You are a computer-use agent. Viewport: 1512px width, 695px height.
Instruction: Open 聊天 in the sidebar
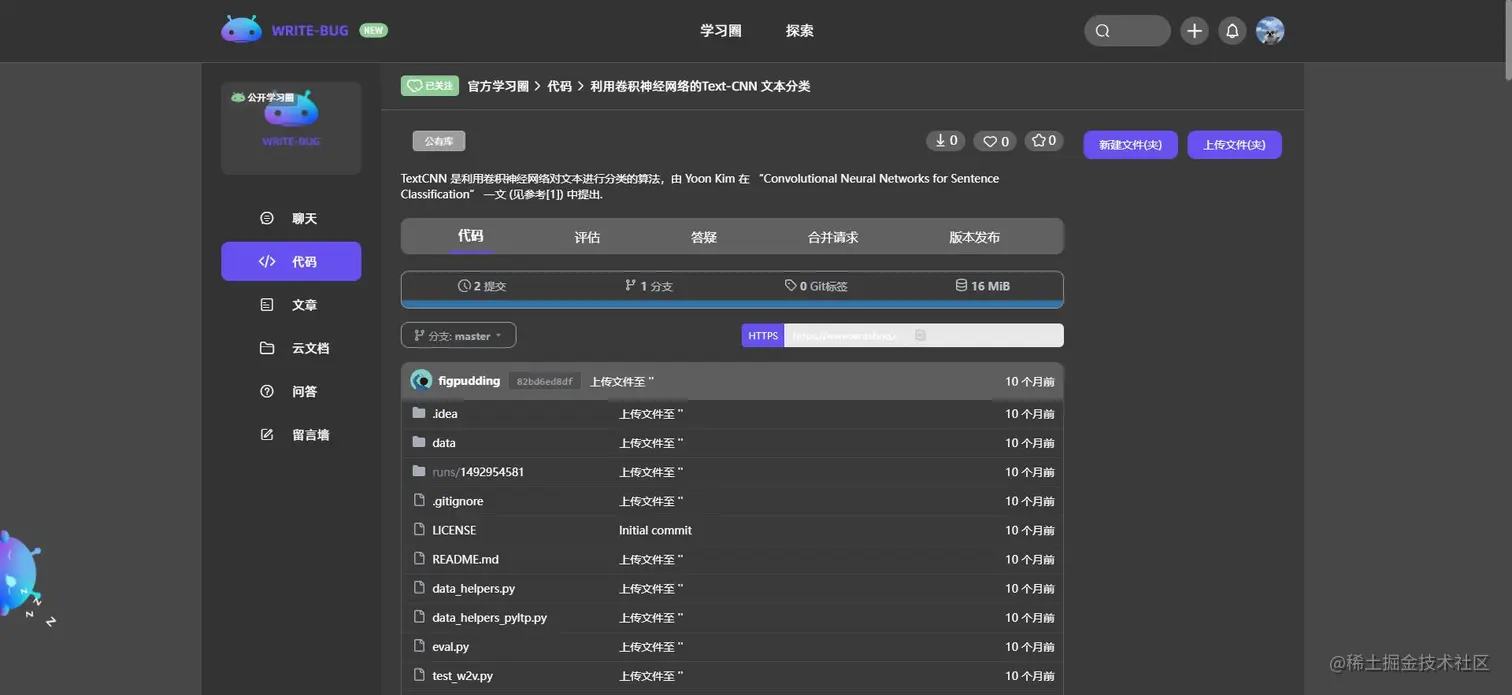pos(291,218)
